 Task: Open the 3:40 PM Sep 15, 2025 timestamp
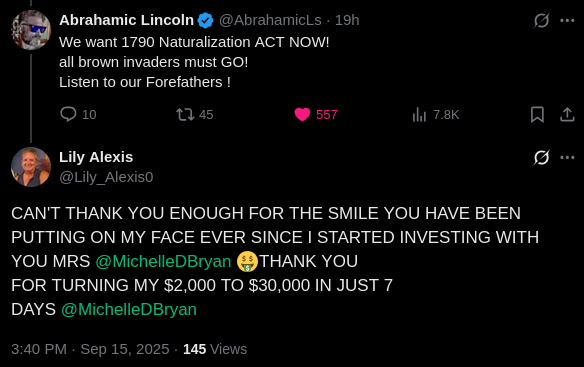(90, 349)
